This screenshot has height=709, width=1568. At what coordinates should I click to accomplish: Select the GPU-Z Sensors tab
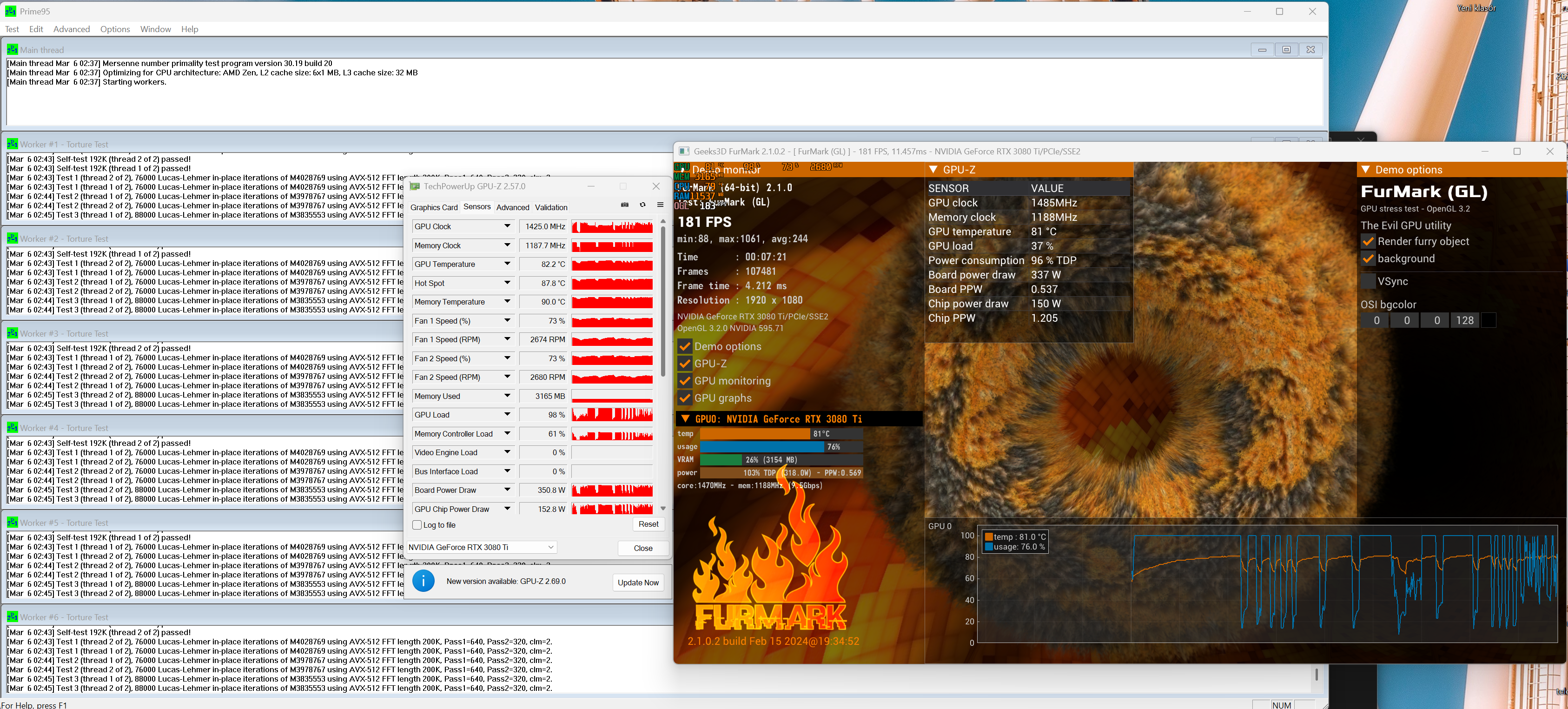476,207
